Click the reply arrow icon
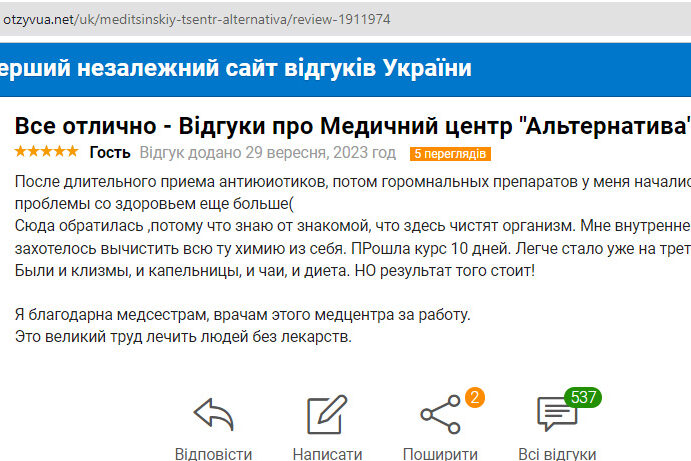Image resolution: width=691 pixels, height=461 pixels. click(x=213, y=415)
